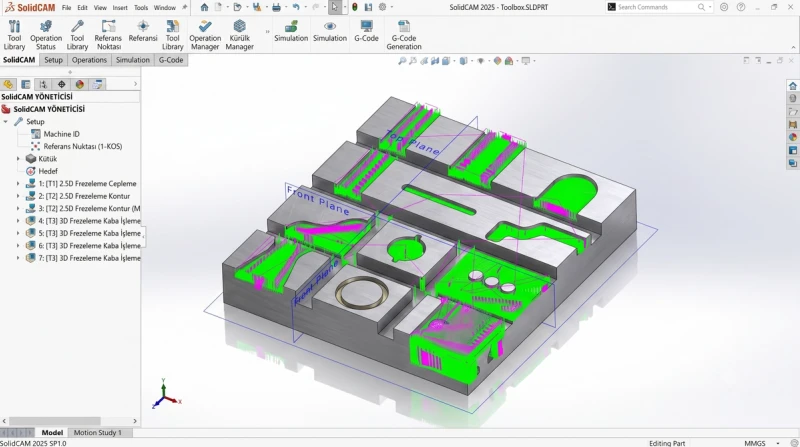Open the View Palette task pane icon

(792, 125)
